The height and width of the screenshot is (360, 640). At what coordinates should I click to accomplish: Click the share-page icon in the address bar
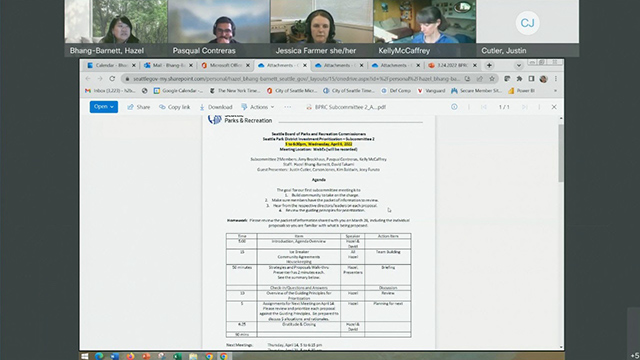coord(480,78)
